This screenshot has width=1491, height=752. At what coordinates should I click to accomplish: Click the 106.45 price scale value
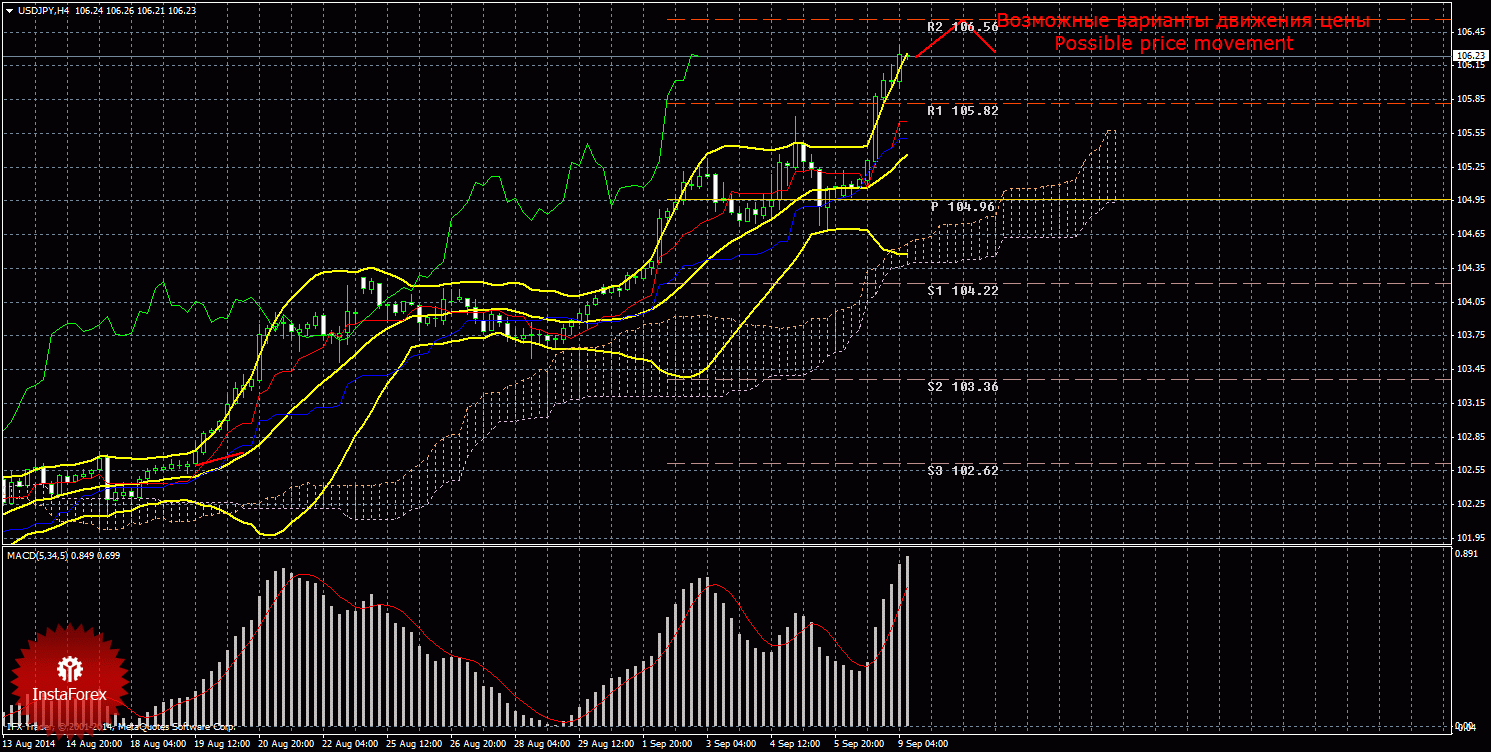point(1469,32)
